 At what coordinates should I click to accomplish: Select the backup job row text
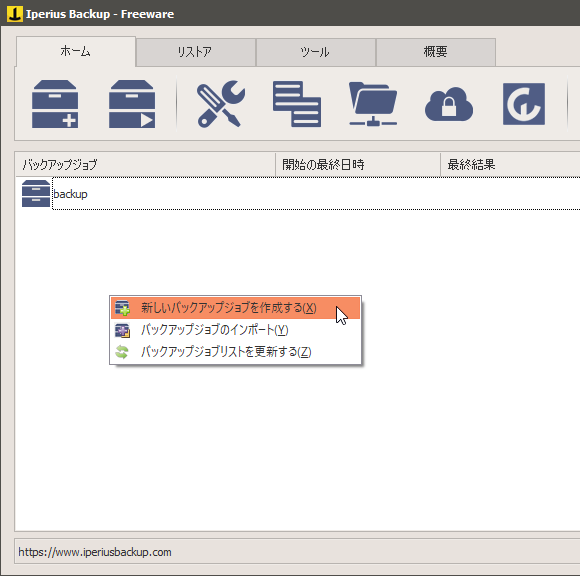(x=70, y=194)
